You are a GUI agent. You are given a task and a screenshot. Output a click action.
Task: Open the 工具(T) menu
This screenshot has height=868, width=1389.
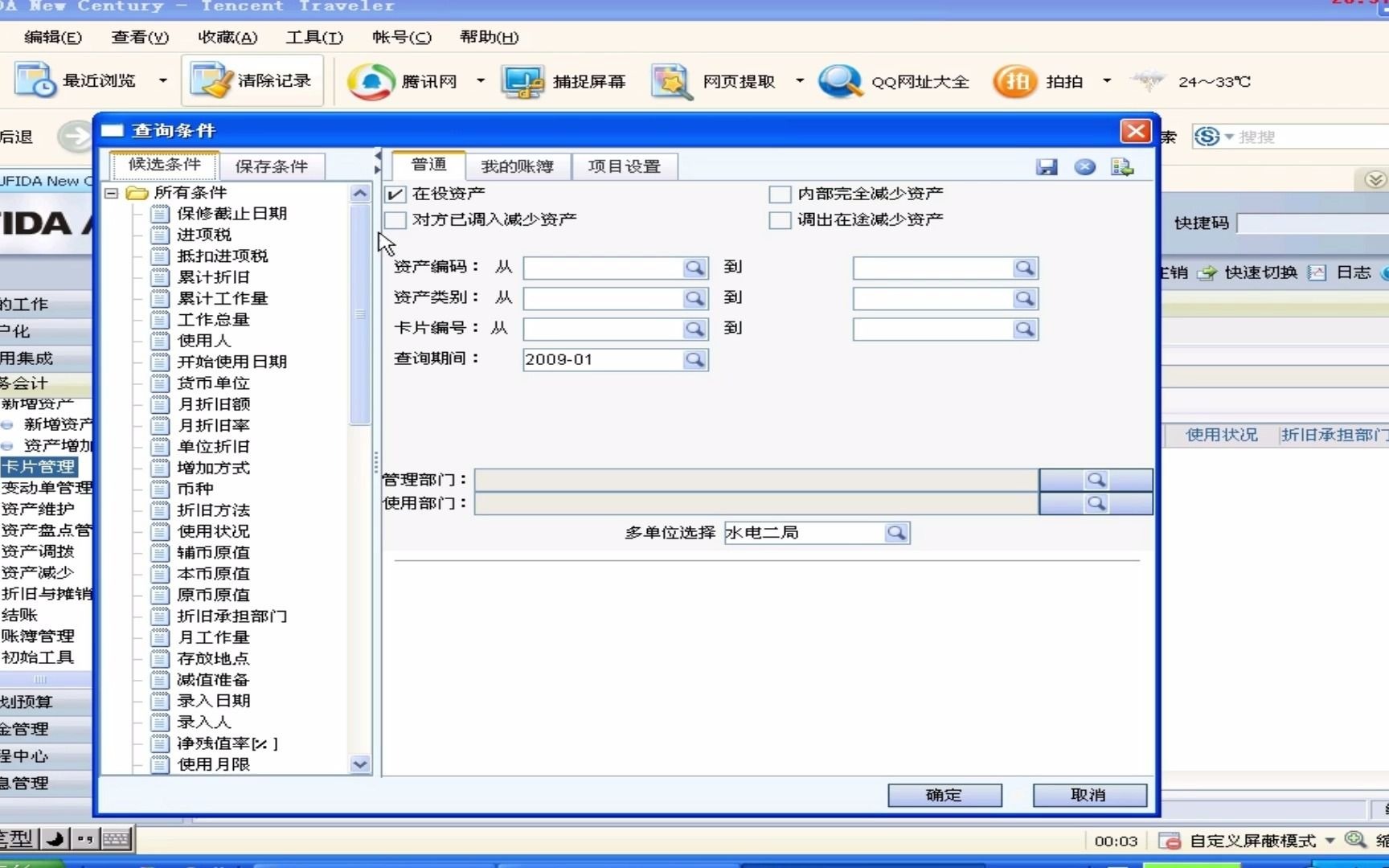click(313, 37)
